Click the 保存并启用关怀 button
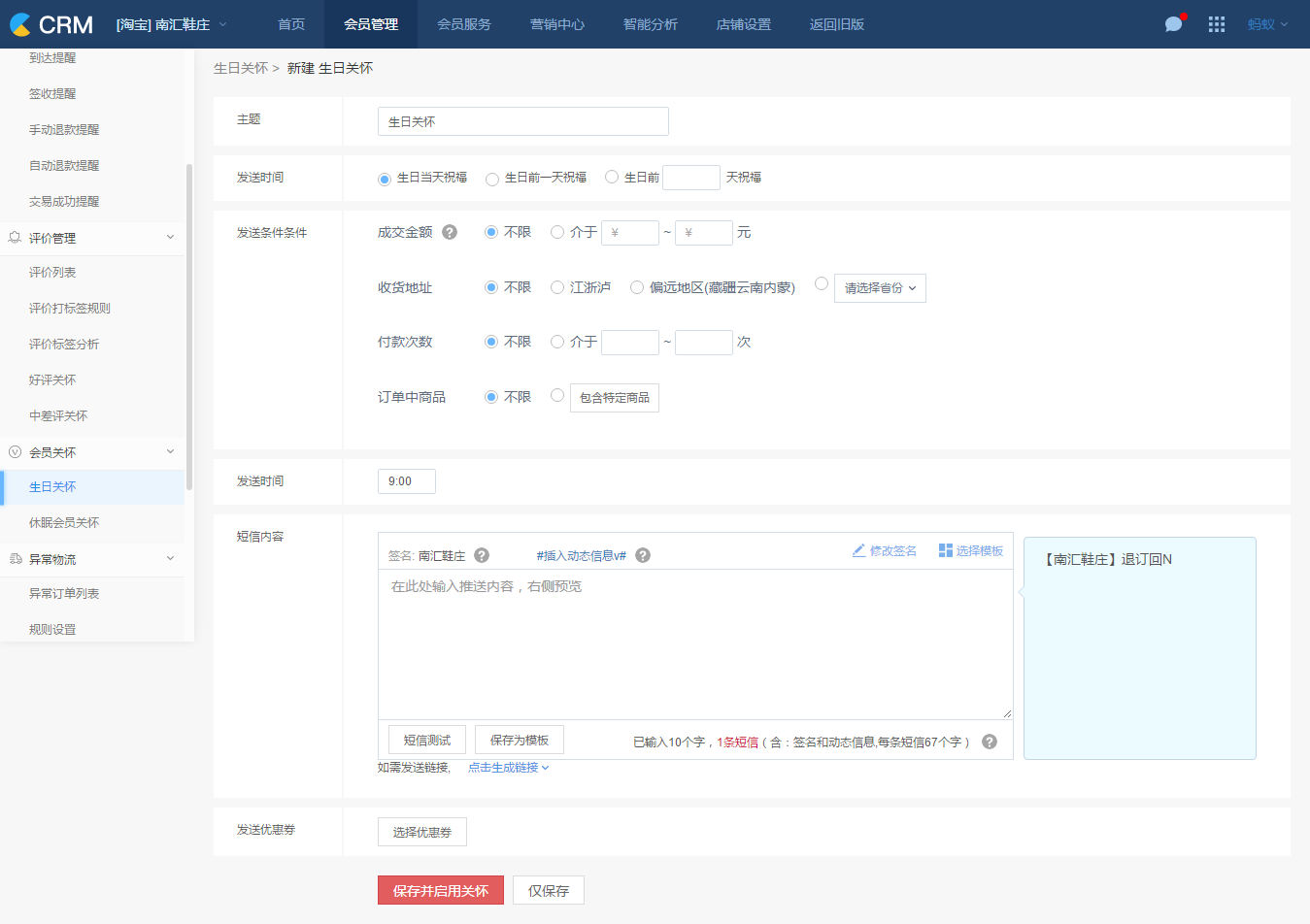The width and height of the screenshot is (1310, 924). click(x=441, y=891)
